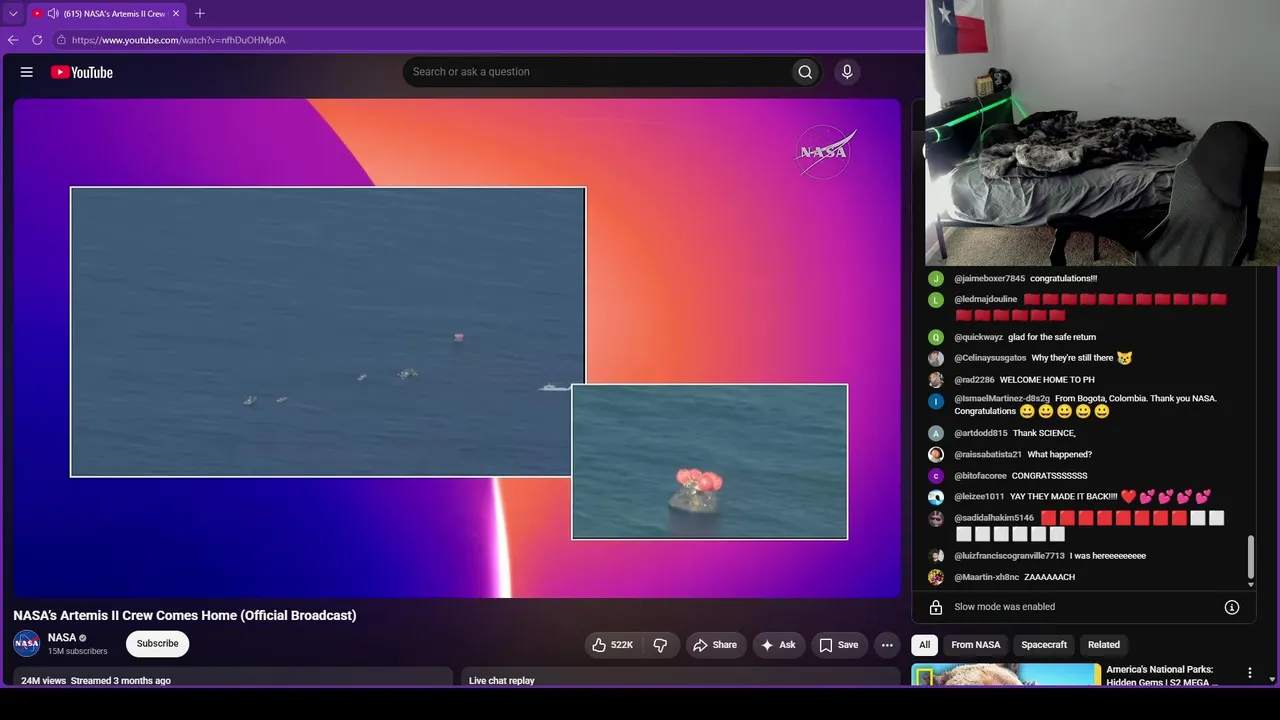
Task: Click @Maartin-xh8nc avatar in chat
Action: (x=936, y=577)
